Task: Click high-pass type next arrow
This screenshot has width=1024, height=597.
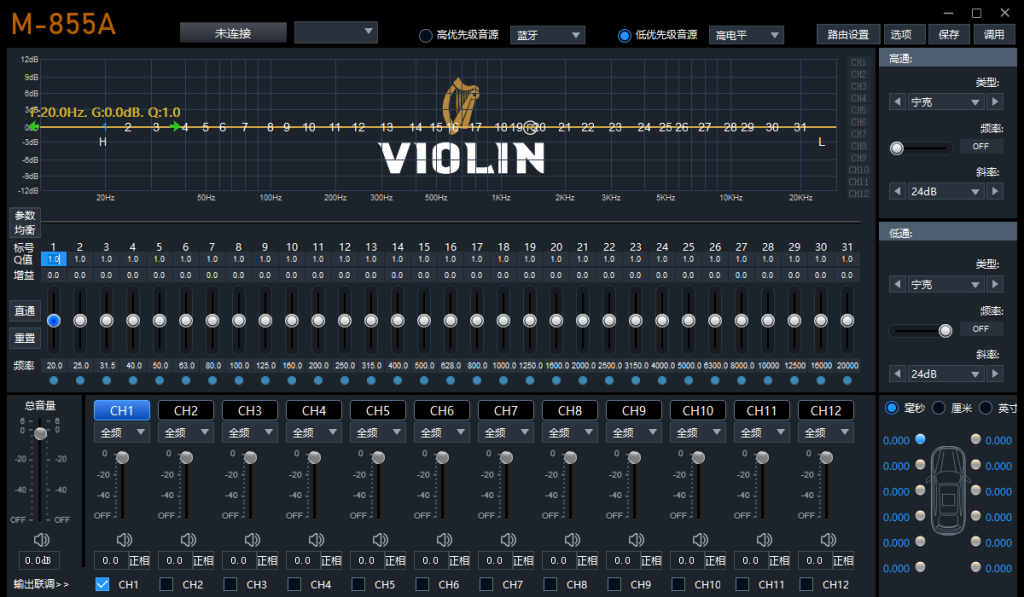Action: coord(995,102)
